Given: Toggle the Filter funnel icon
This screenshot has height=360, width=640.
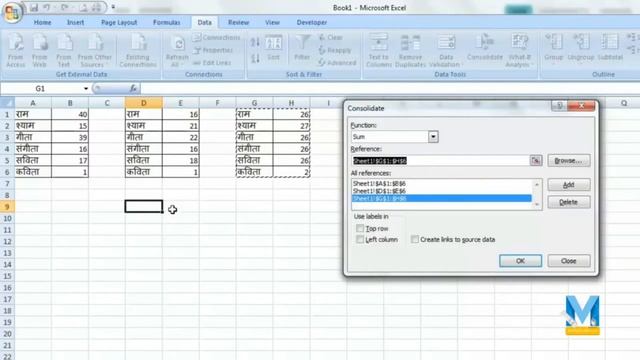Looking at the screenshot, I should click(302, 48).
